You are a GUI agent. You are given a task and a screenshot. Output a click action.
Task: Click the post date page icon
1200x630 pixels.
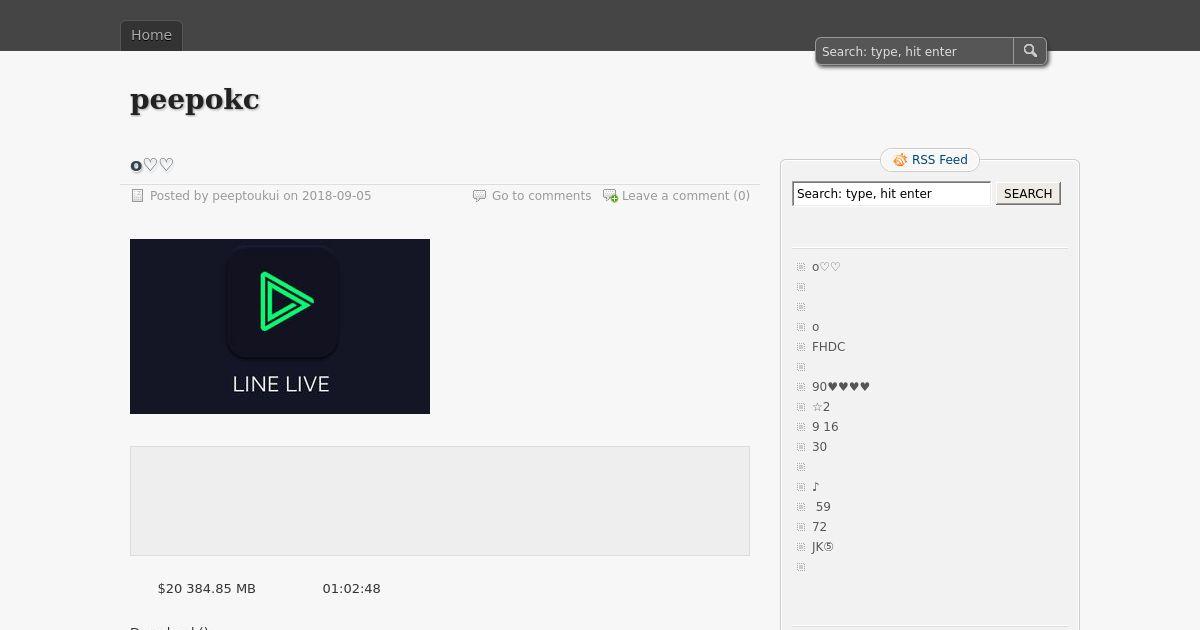[138, 196]
